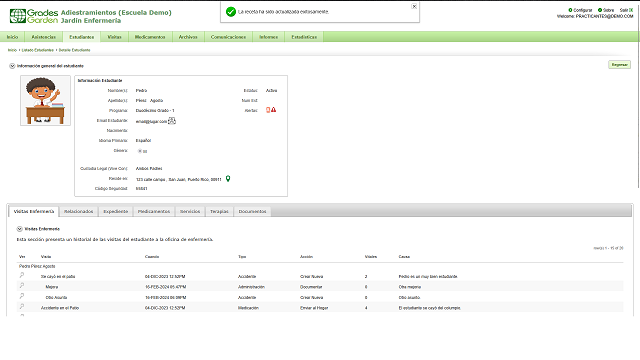The height and width of the screenshot is (360, 640).
Task: Open the Asistencias menu
Action: coord(44,37)
